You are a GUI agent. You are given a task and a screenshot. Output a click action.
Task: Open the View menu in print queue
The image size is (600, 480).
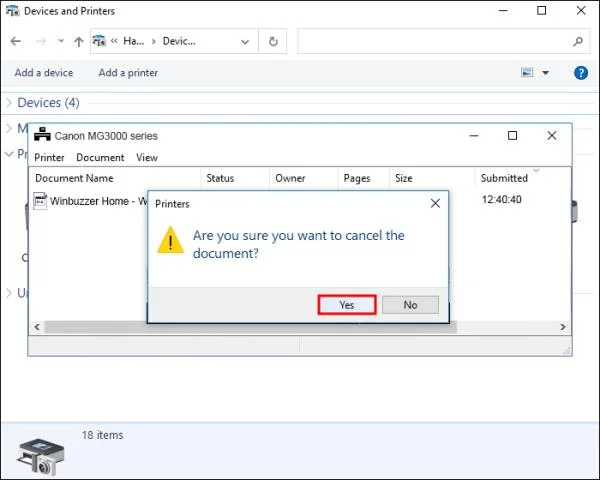147,157
